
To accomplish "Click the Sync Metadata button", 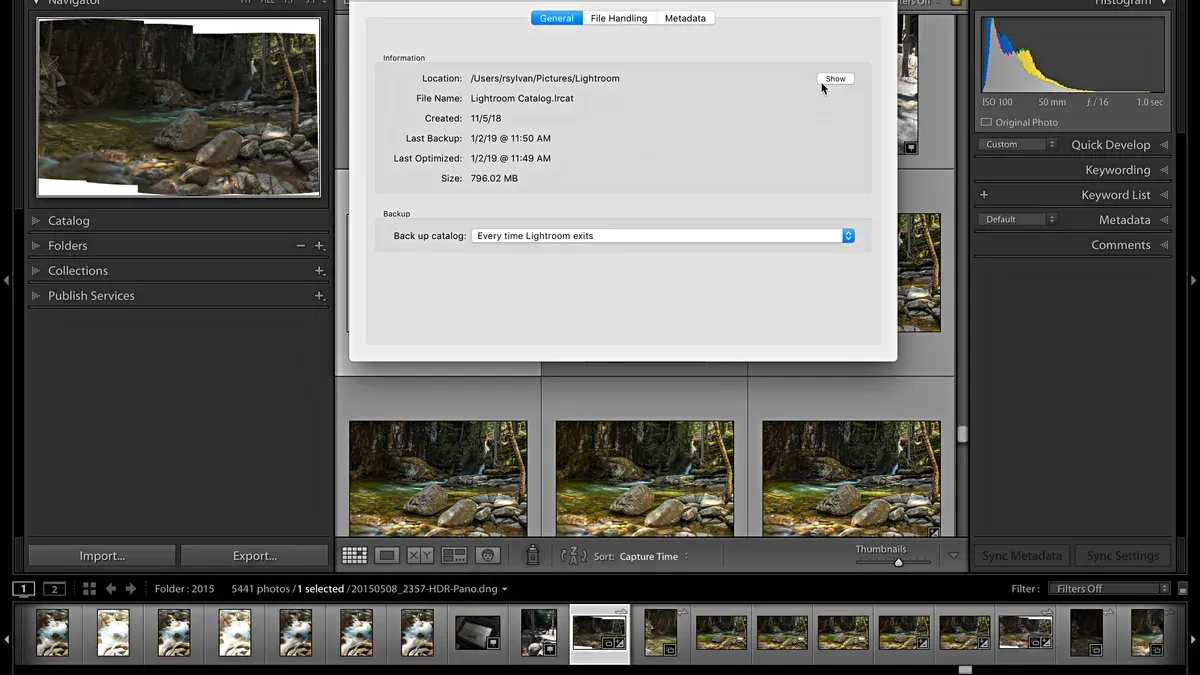I will coord(1022,556).
